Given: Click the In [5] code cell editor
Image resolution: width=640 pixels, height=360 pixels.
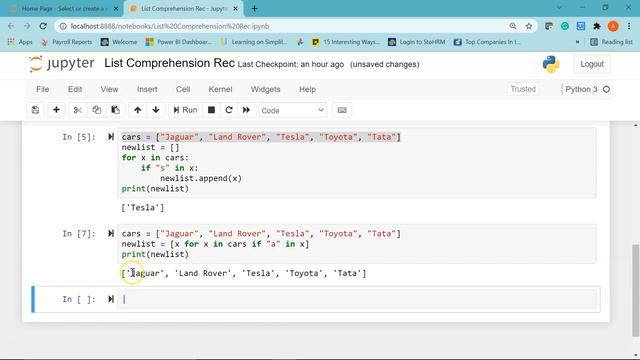Looking at the screenshot, I should click(x=357, y=163).
